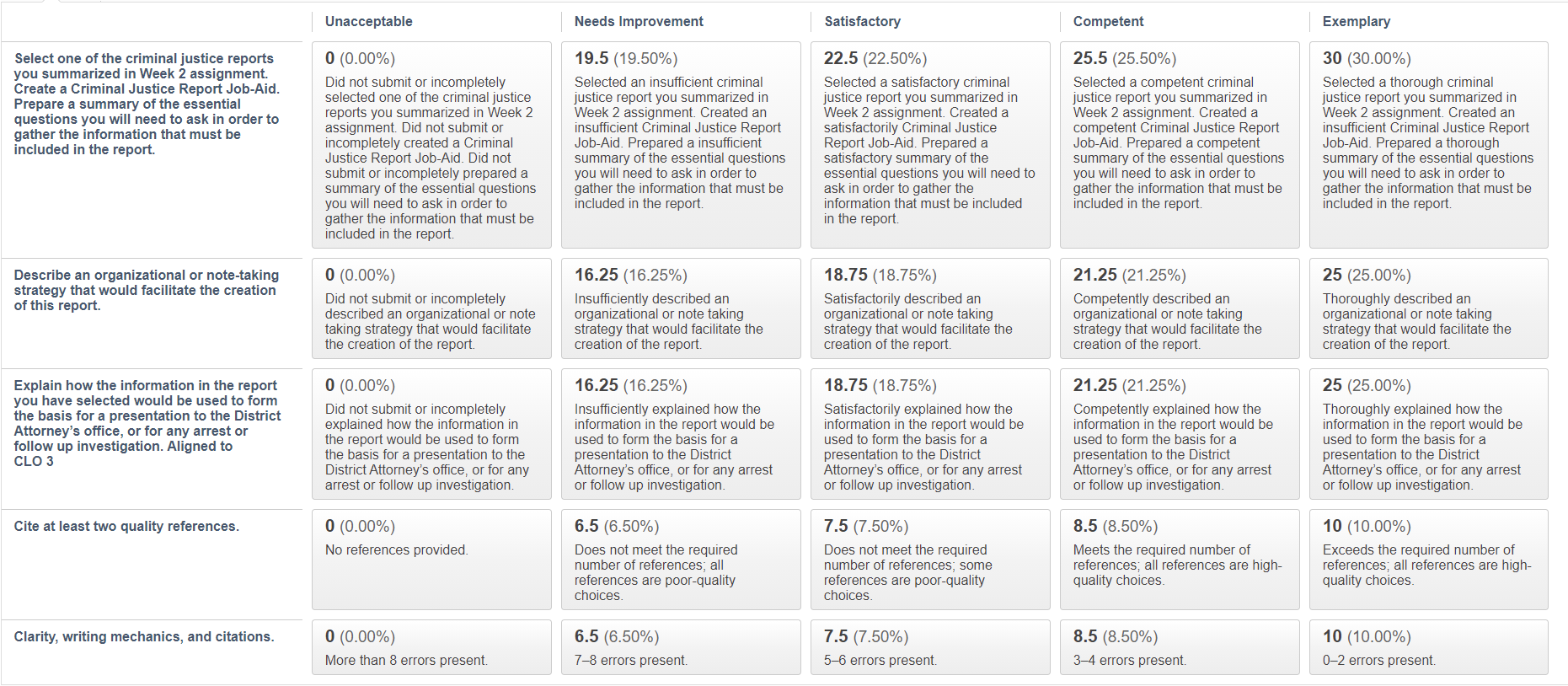Select the 'More than 8 errors present' cell

pos(431,647)
